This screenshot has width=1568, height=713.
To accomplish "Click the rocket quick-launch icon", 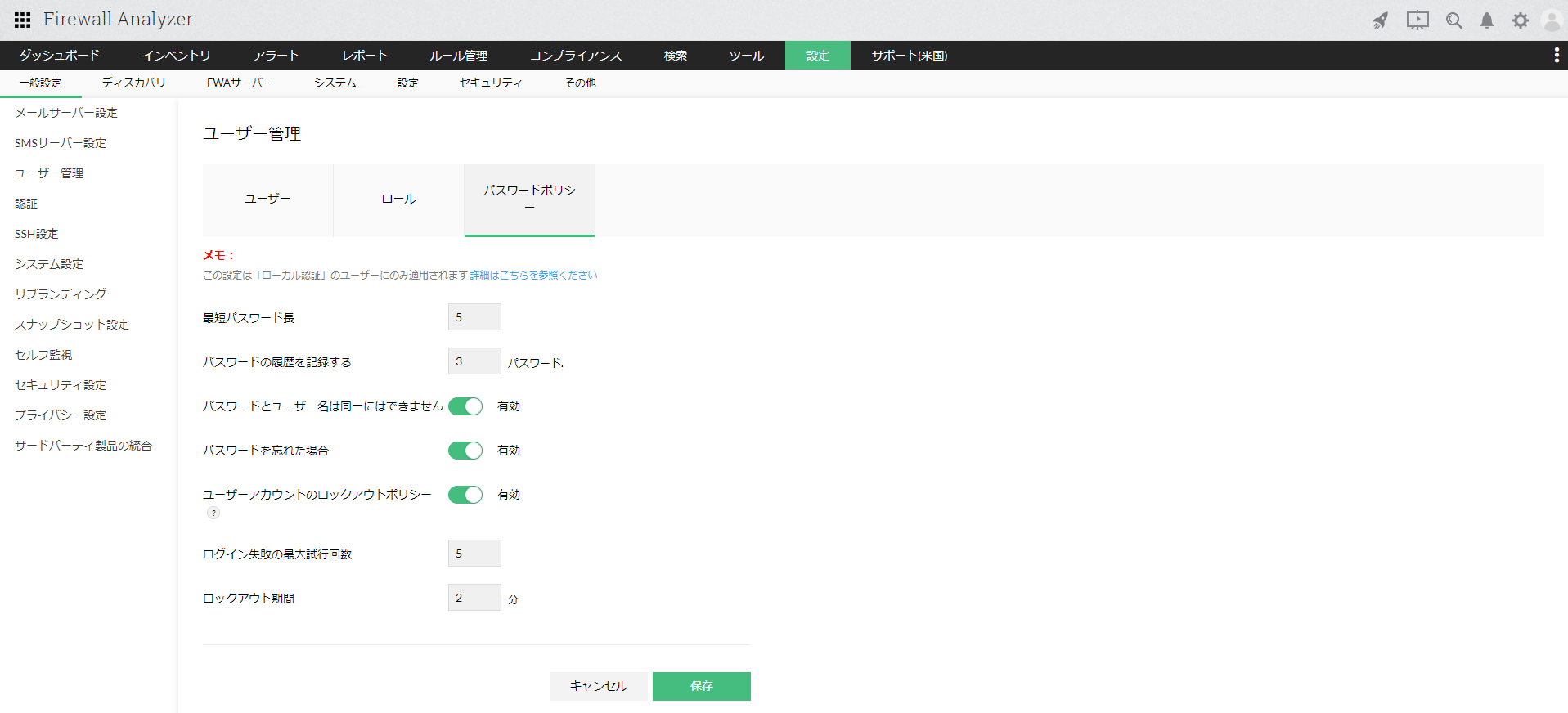I will point(1381,20).
